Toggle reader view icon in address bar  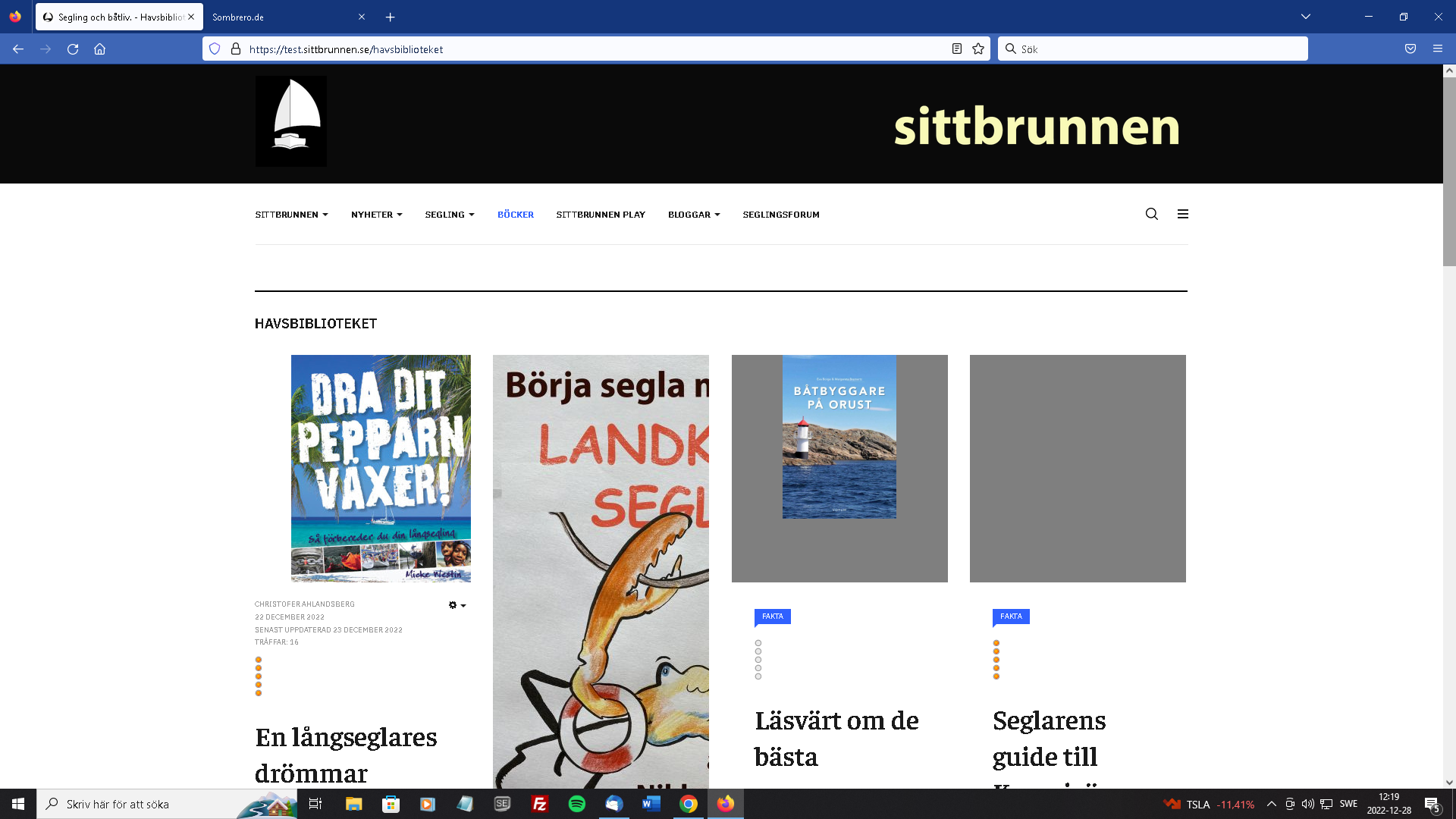[x=957, y=49]
